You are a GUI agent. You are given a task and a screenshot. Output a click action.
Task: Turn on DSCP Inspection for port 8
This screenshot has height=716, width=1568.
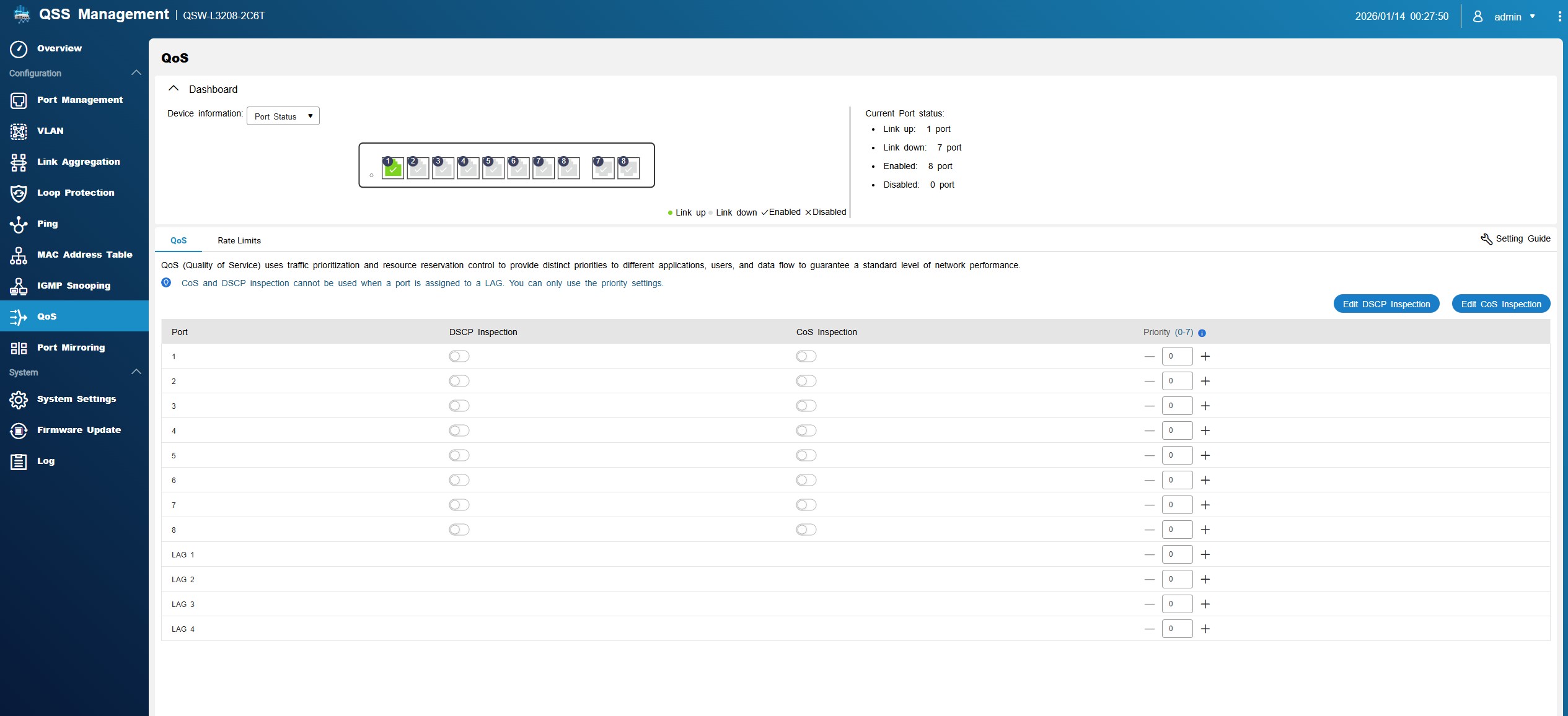pyautogui.click(x=459, y=530)
